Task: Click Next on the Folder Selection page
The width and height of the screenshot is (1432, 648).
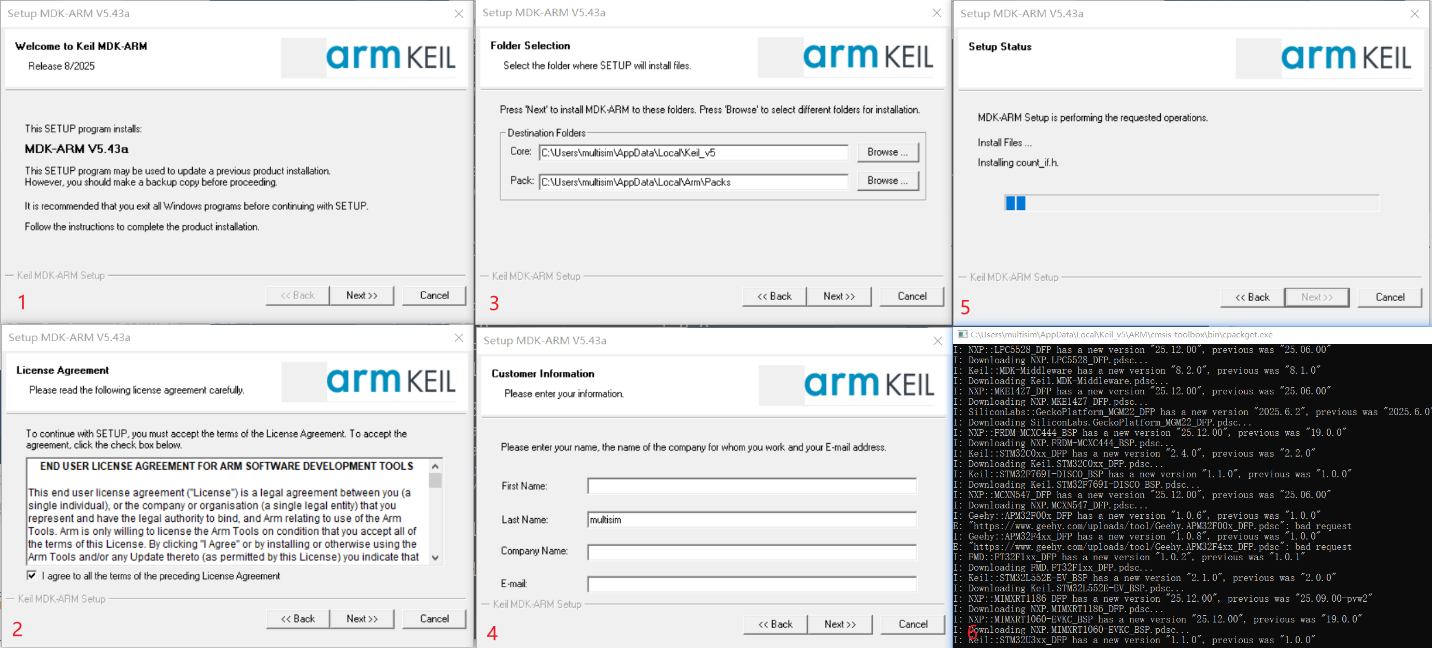Action: [x=839, y=296]
